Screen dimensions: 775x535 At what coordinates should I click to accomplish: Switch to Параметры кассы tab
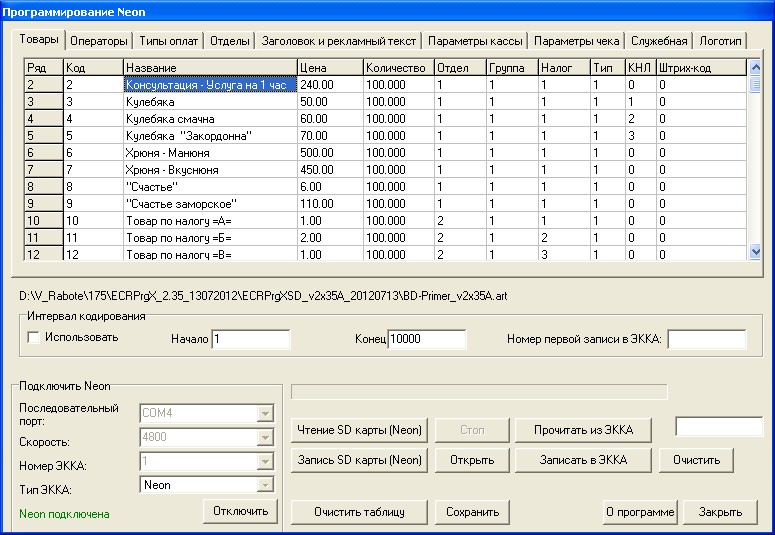pyautogui.click(x=475, y=41)
